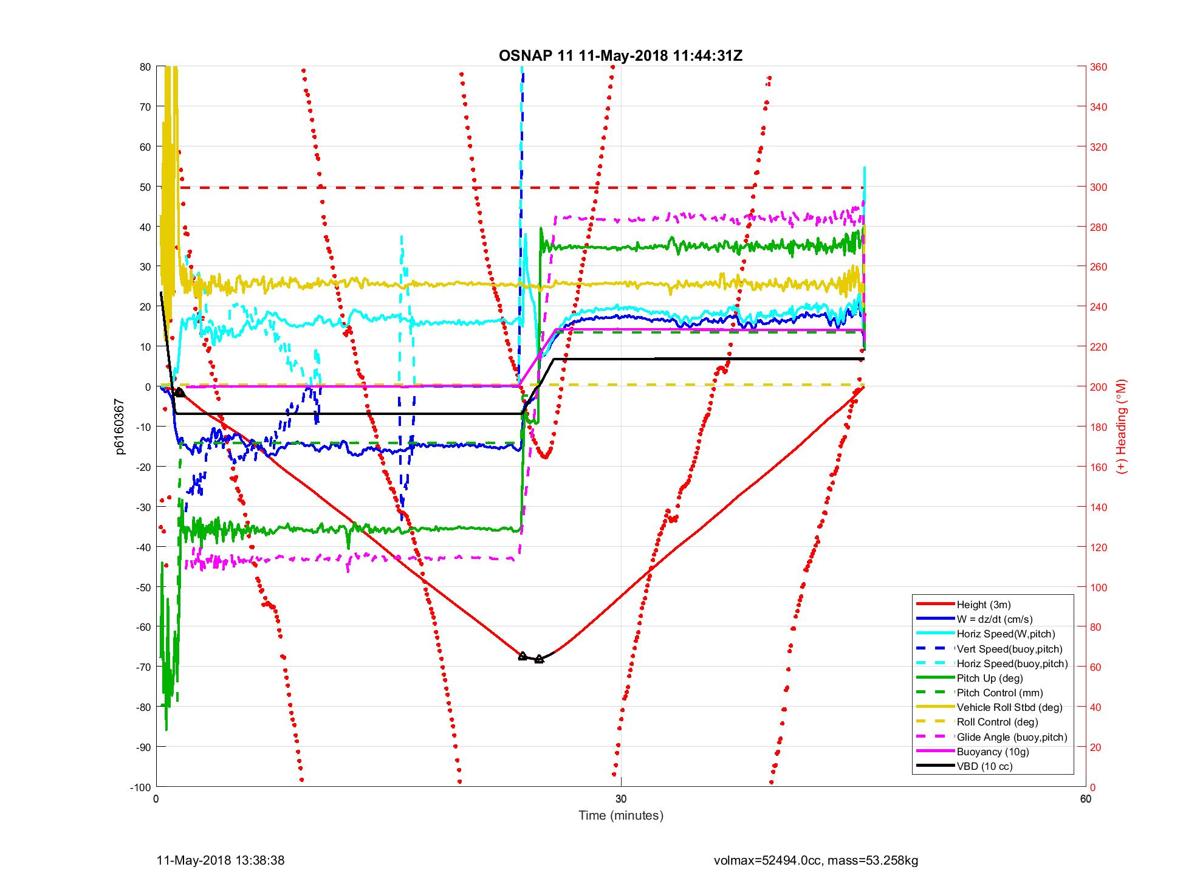Click the "80" tick on the left axis

[143, 67]
